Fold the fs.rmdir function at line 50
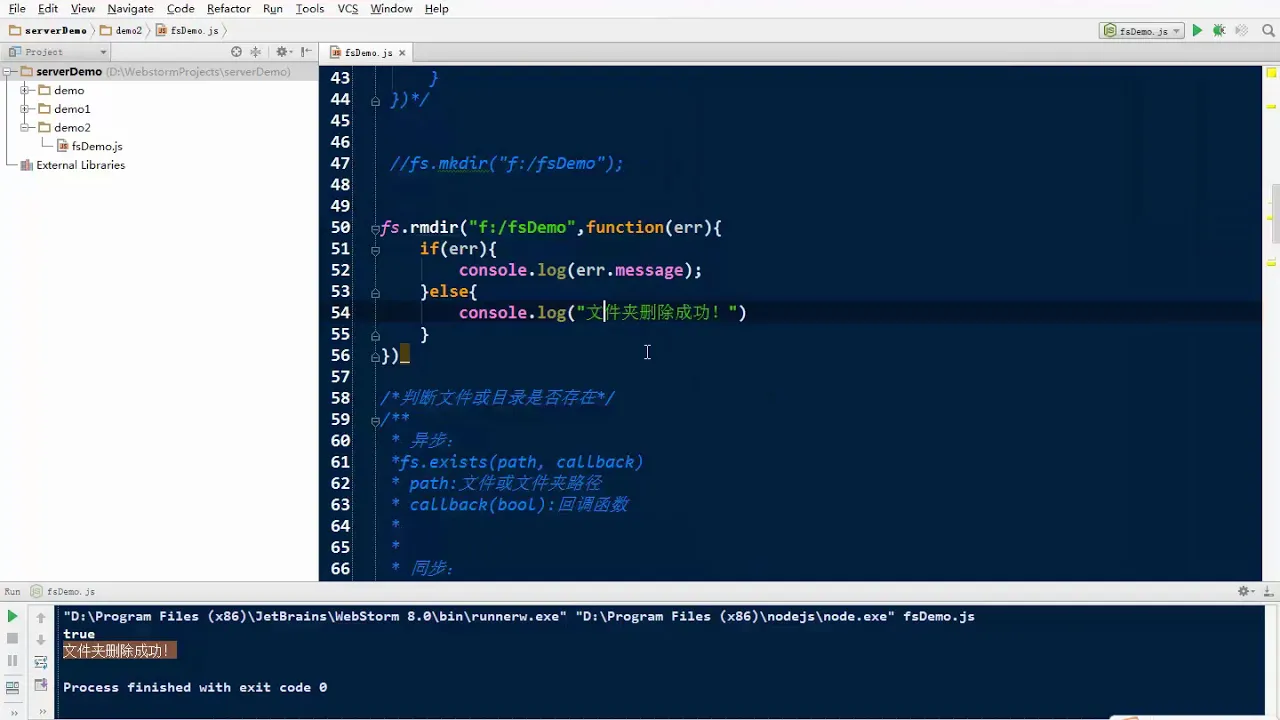This screenshot has height=720, width=1280. coord(375,228)
